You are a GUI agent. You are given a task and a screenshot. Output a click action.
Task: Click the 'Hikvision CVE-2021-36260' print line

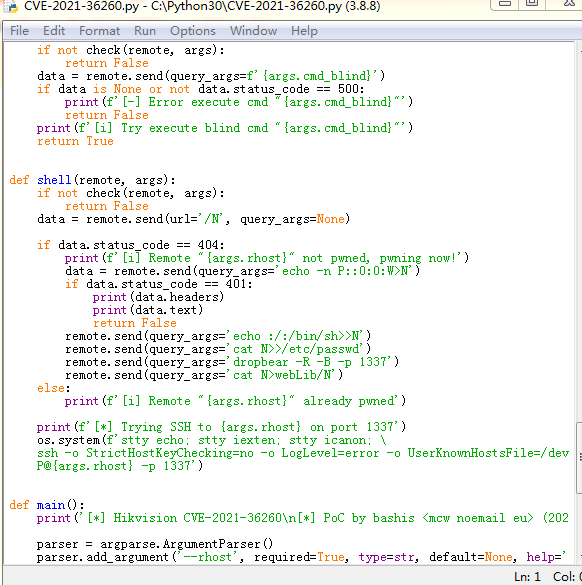(303, 518)
